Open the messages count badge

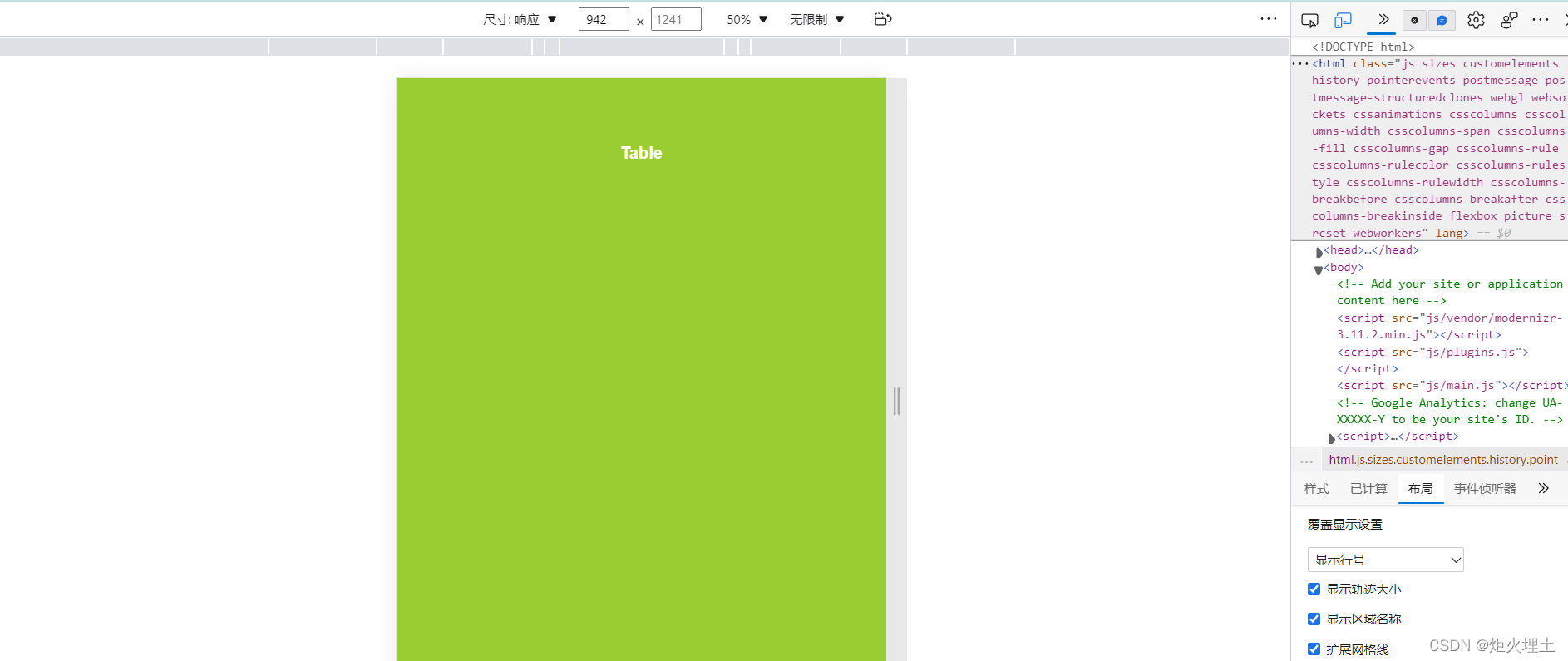click(1442, 20)
